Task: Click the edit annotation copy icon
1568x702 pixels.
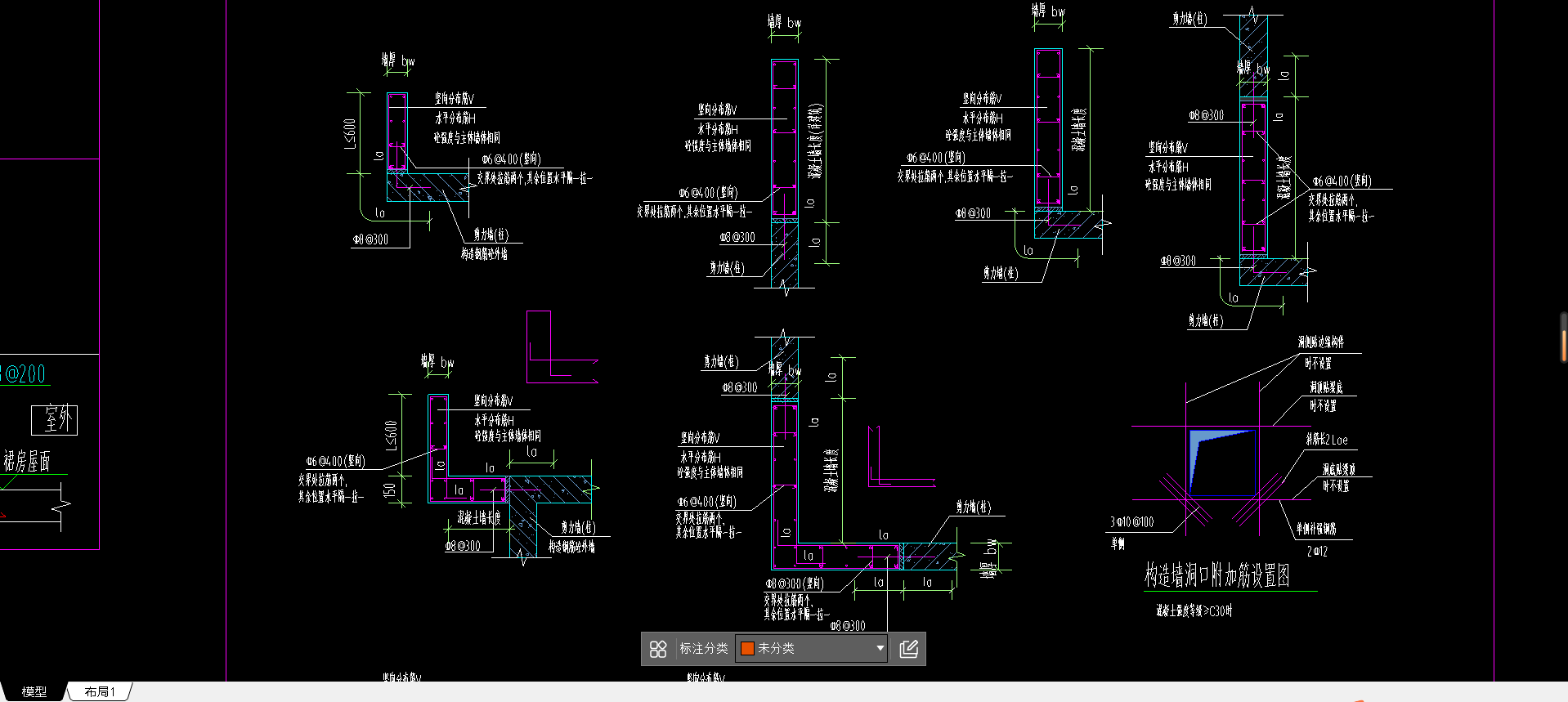Action: pyautogui.click(x=908, y=649)
